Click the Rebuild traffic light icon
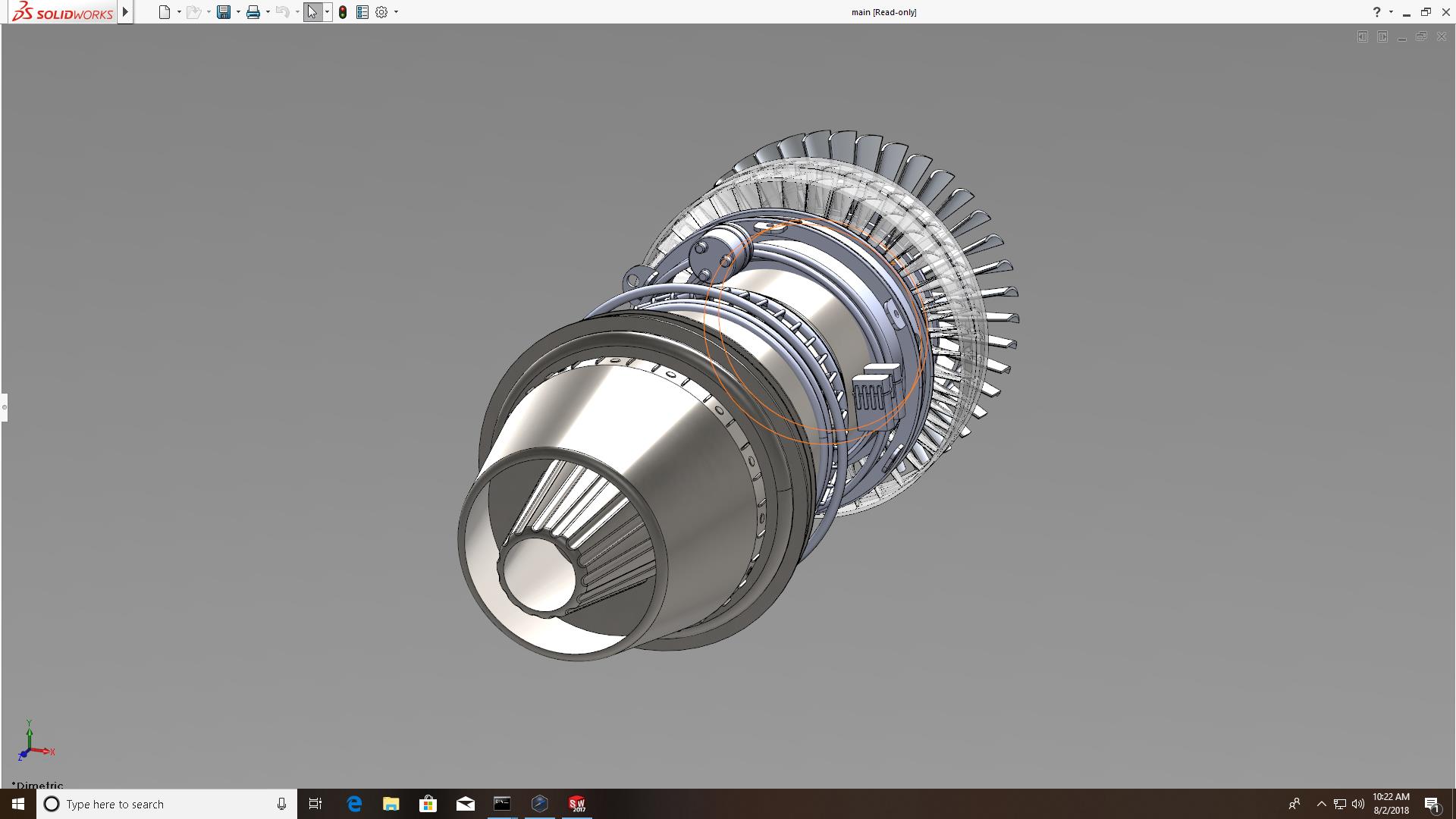The width and height of the screenshot is (1456, 819). tap(343, 12)
